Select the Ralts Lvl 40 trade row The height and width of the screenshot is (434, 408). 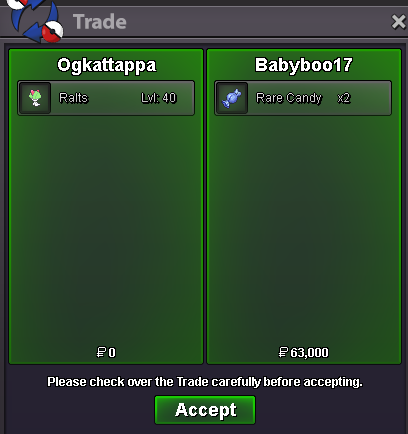[106, 98]
